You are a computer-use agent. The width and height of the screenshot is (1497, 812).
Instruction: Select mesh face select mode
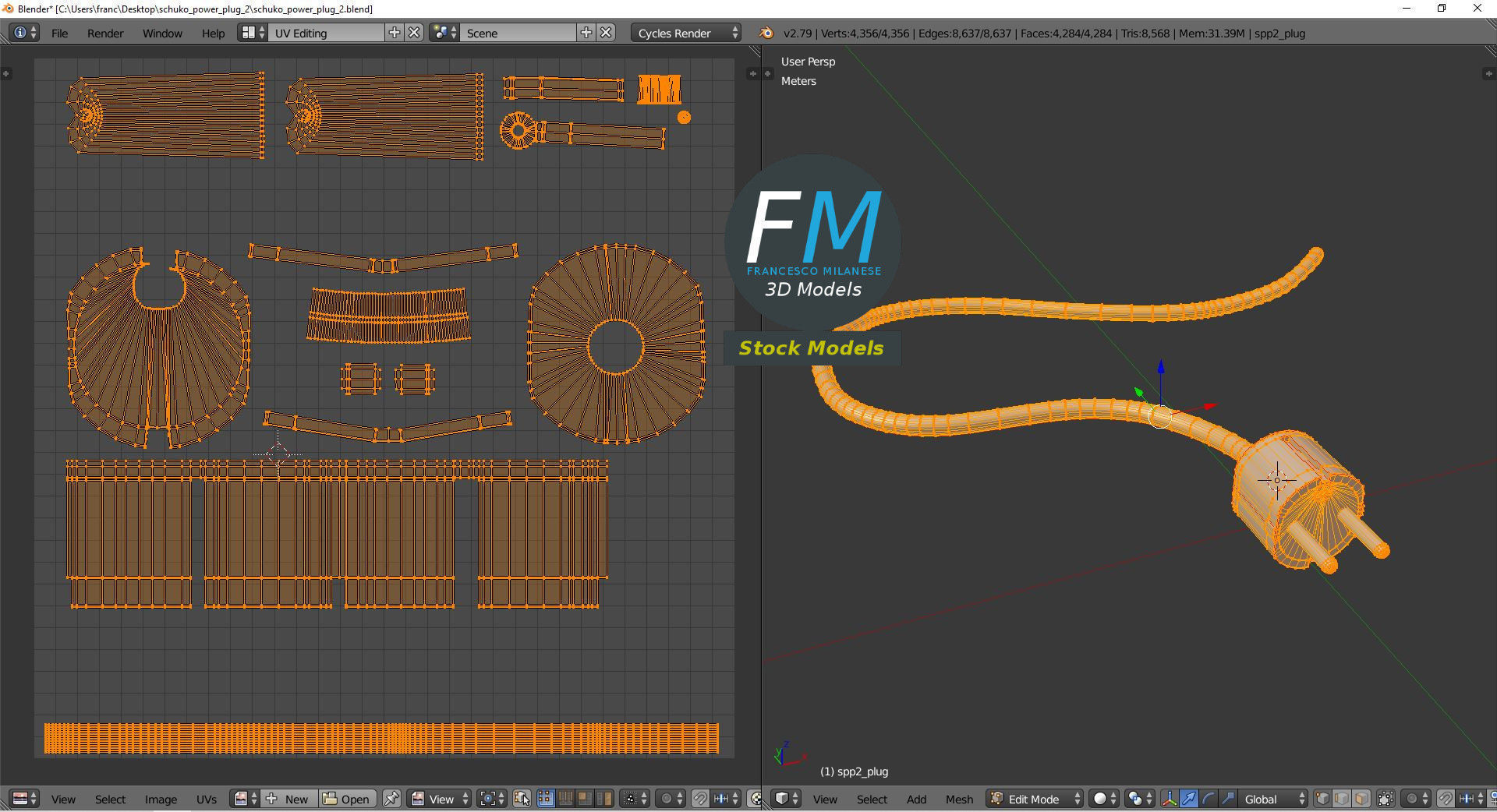(x=1361, y=799)
